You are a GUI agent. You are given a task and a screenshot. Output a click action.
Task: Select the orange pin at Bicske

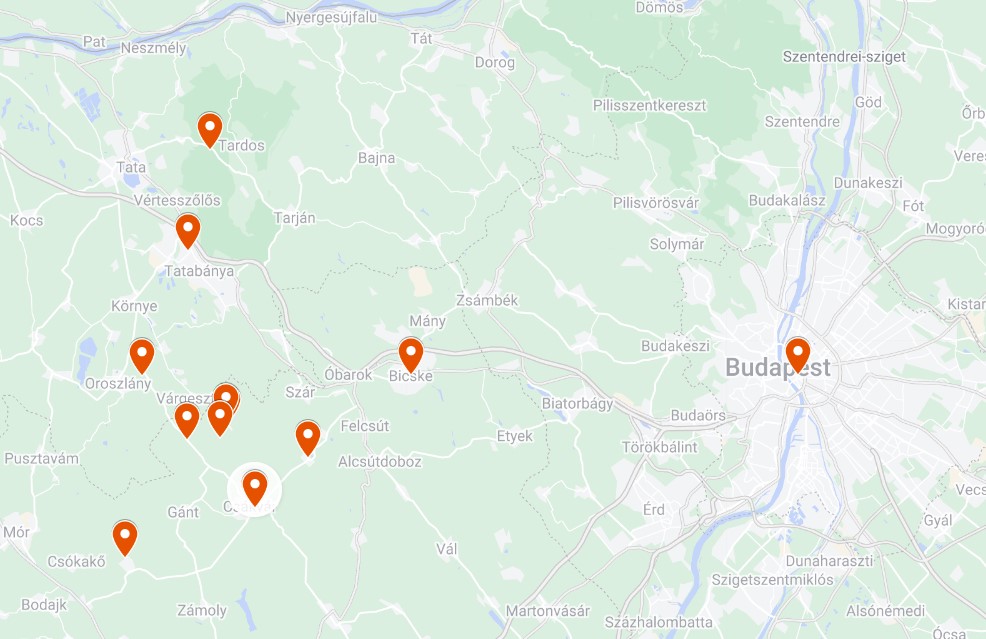tap(411, 354)
